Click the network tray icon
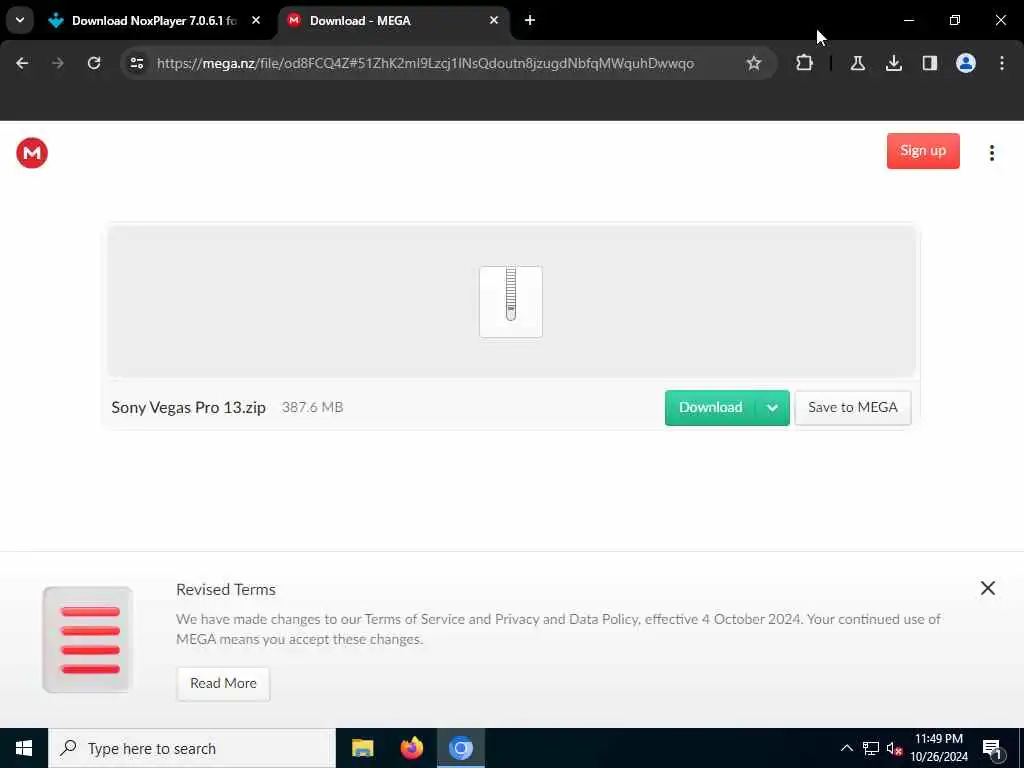1024x768 pixels. [870, 748]
